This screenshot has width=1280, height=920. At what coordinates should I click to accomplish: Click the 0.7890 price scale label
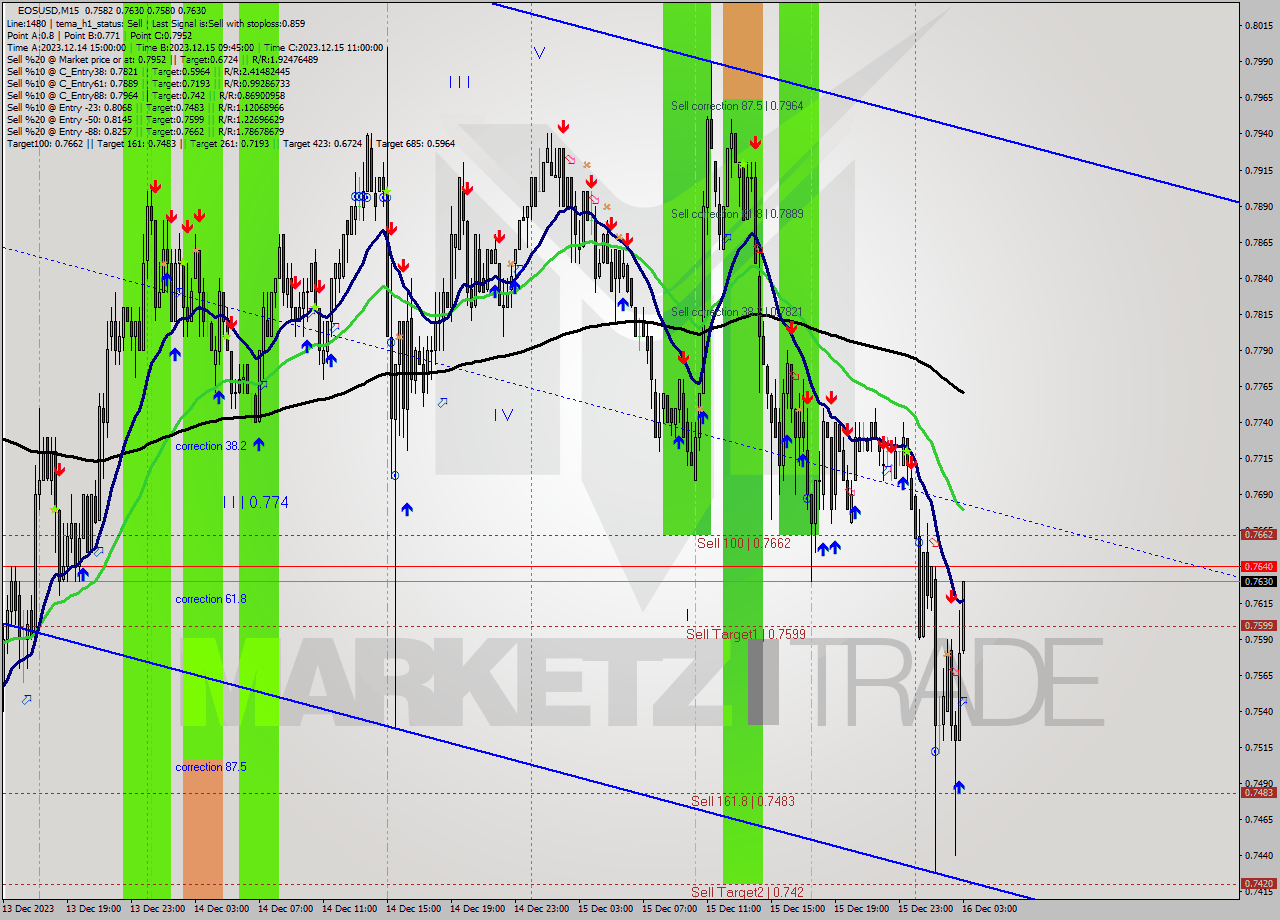(x=1259, y=206)
